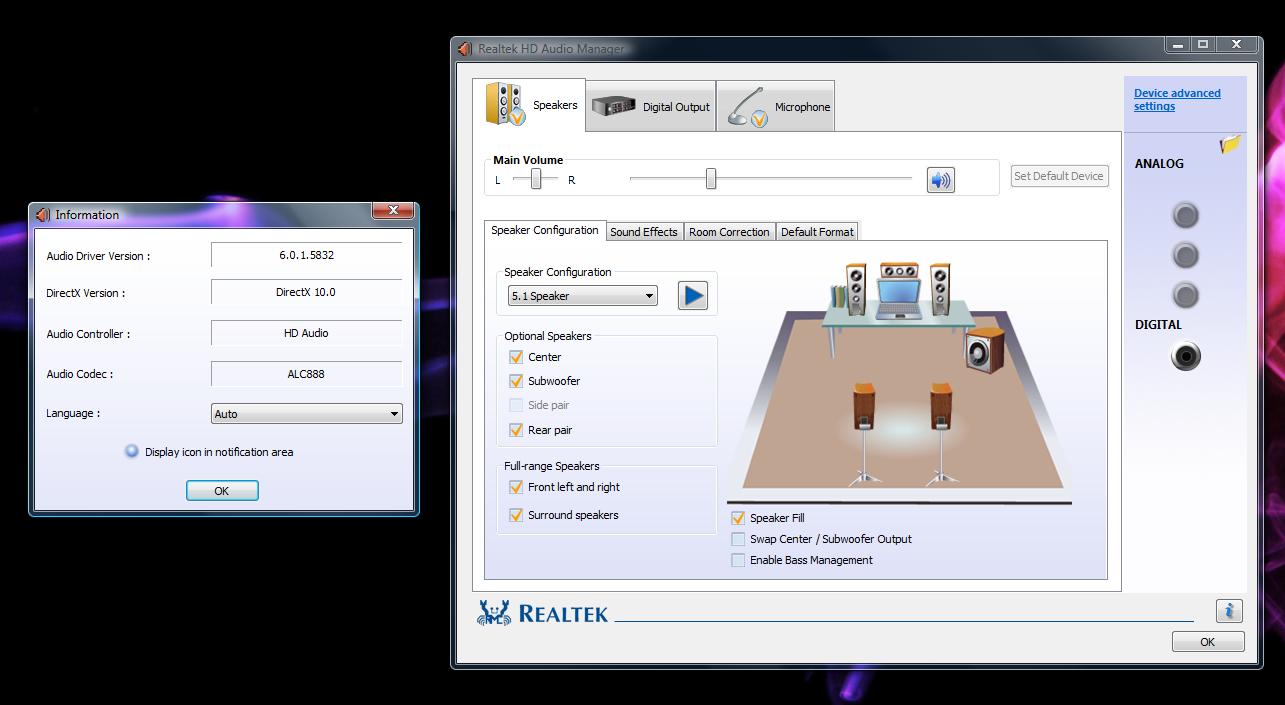
Task: Switch to the Digital Output device tab
Action: [651, 106]
